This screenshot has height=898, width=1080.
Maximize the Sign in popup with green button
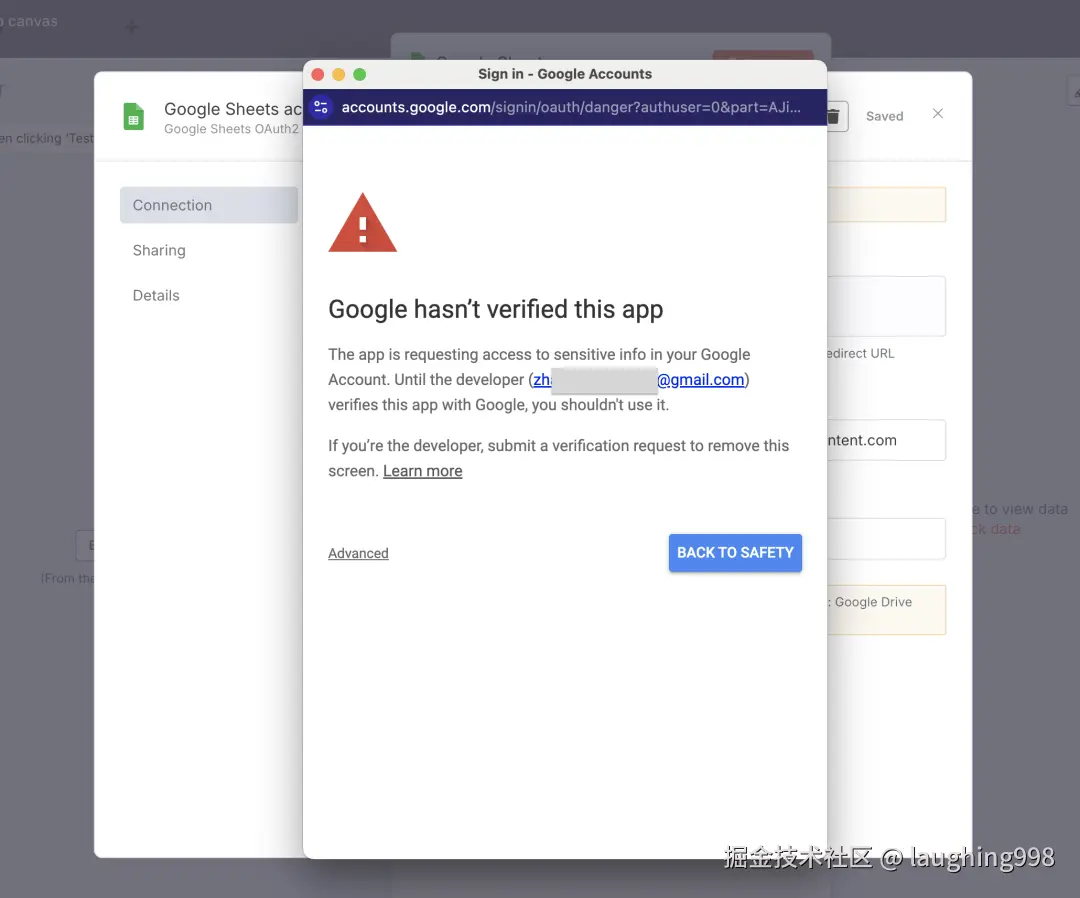coord(360,74)
